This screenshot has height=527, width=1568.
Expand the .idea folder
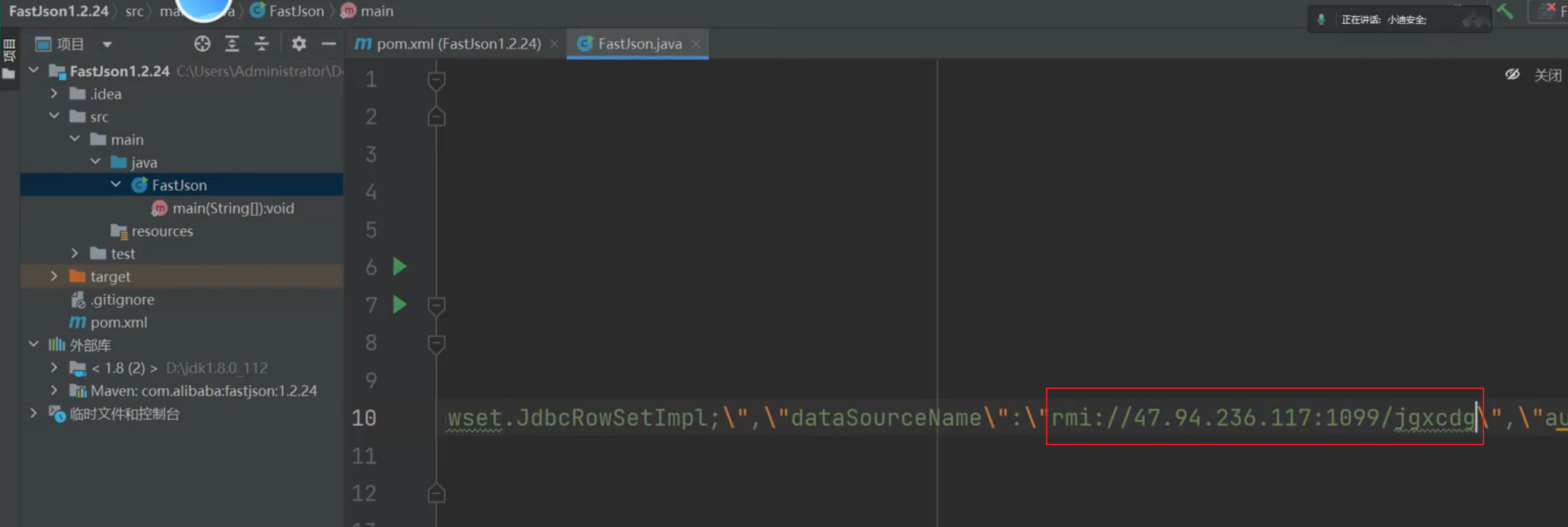pyautogui.click(x=54, y=94)
